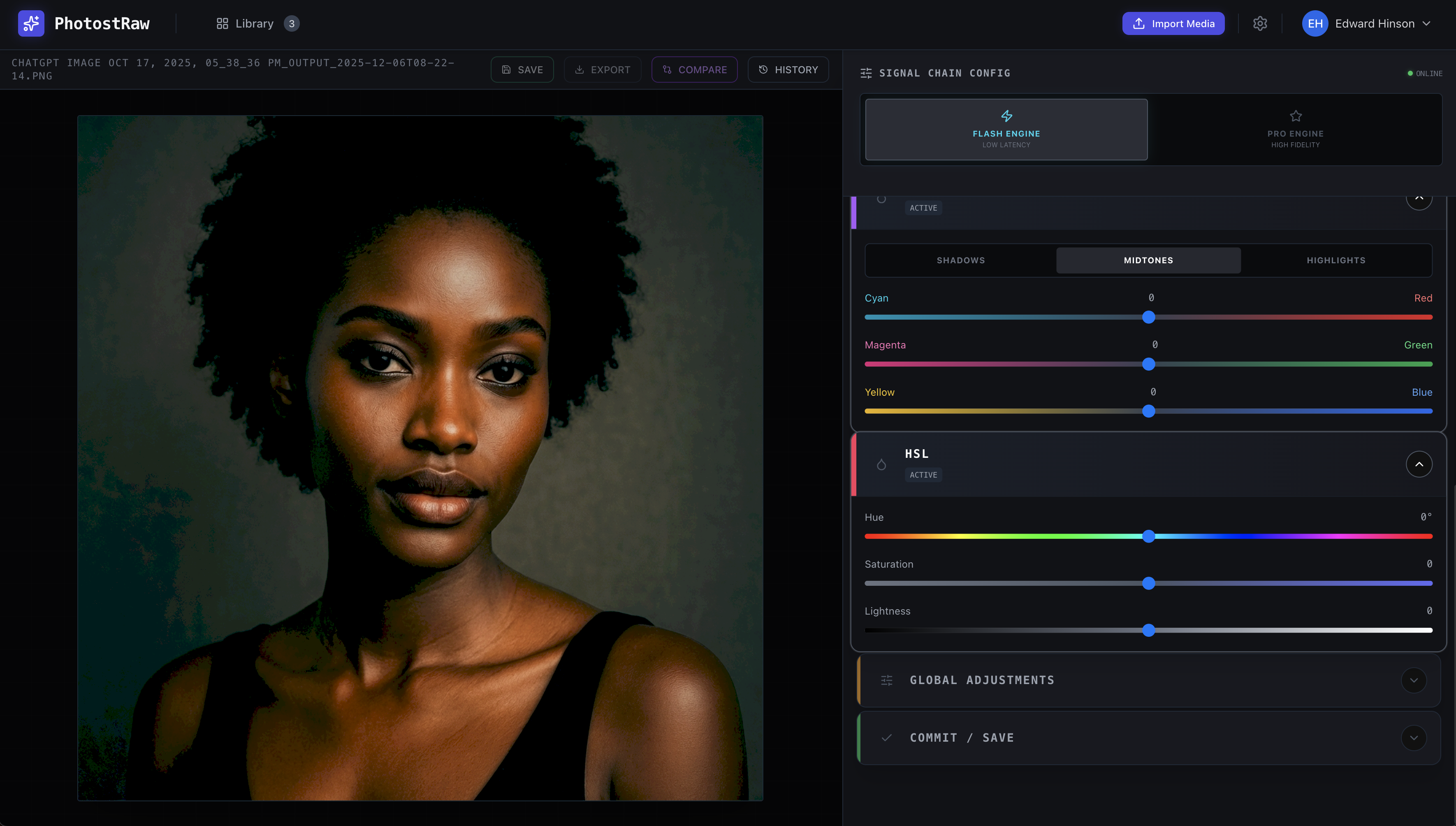Toggle the ACTIVE badge on the HSL panel
Screen dimensions: 1456x826
pyautogui.click(x=923, y=474)
